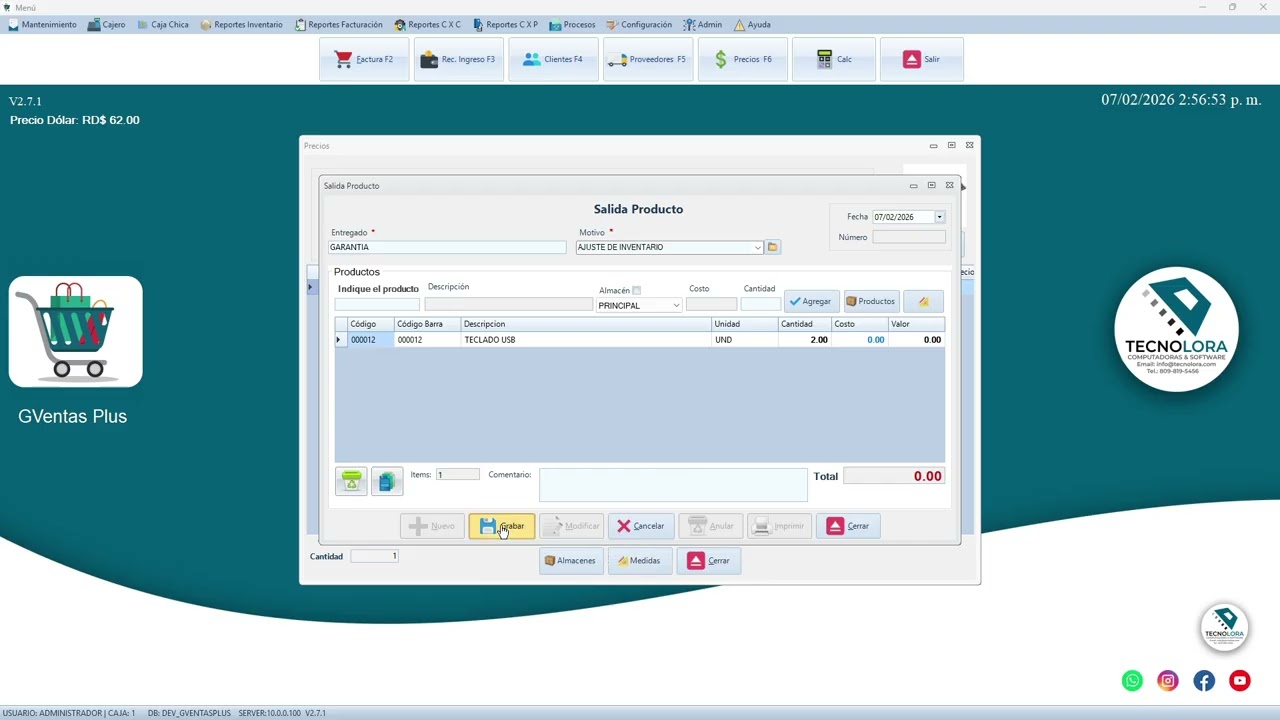Open Rec. Ingreso F3 toolbar button
The image size is (1280, 720).
coord(459,59)
